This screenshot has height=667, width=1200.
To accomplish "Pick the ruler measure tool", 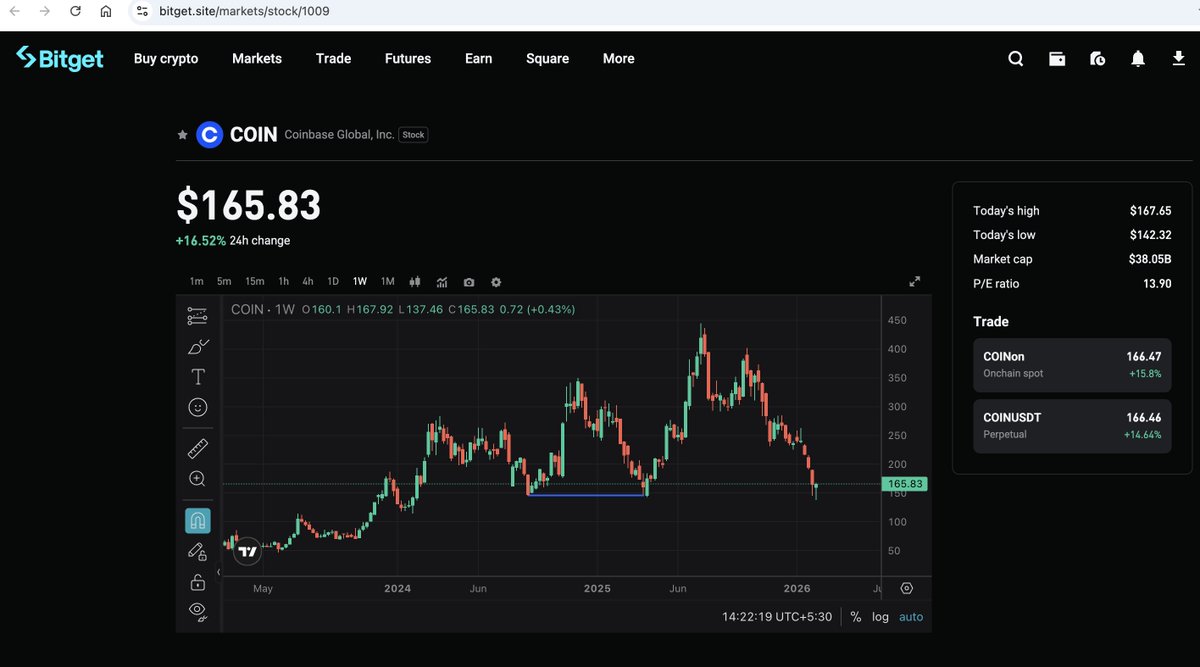I will pyautogui.click(x=197, y=448).
